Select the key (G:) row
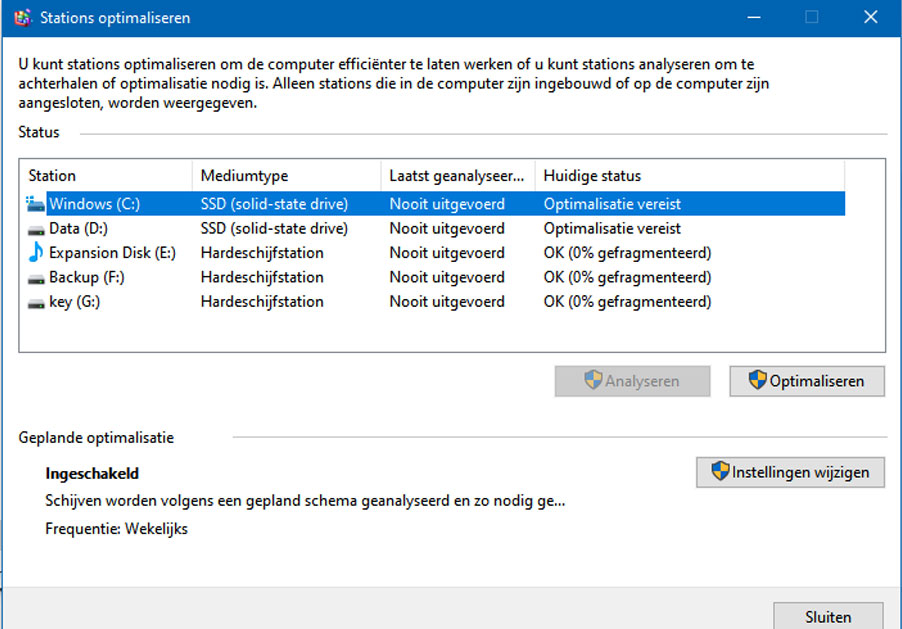The image size is (902, 629). point(435,302)
